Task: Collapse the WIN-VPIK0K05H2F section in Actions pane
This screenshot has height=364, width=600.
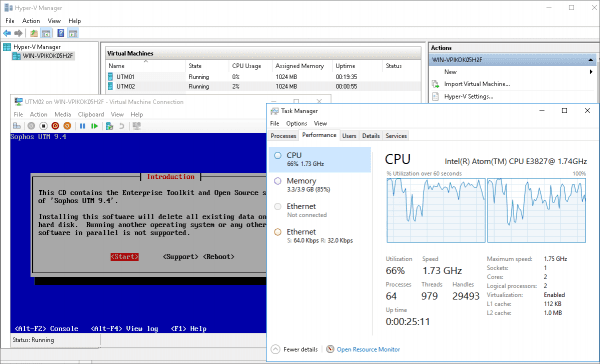Action: 590,60
